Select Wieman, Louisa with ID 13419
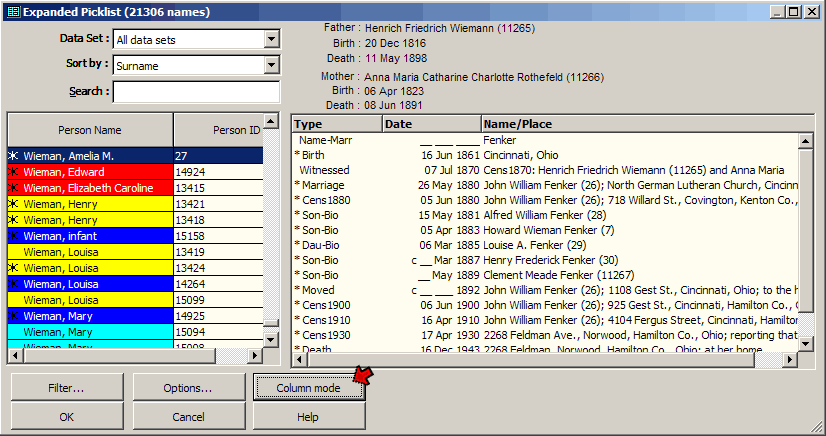The height and width of the screenshot is (436, 826). click(x=135, y=252)
